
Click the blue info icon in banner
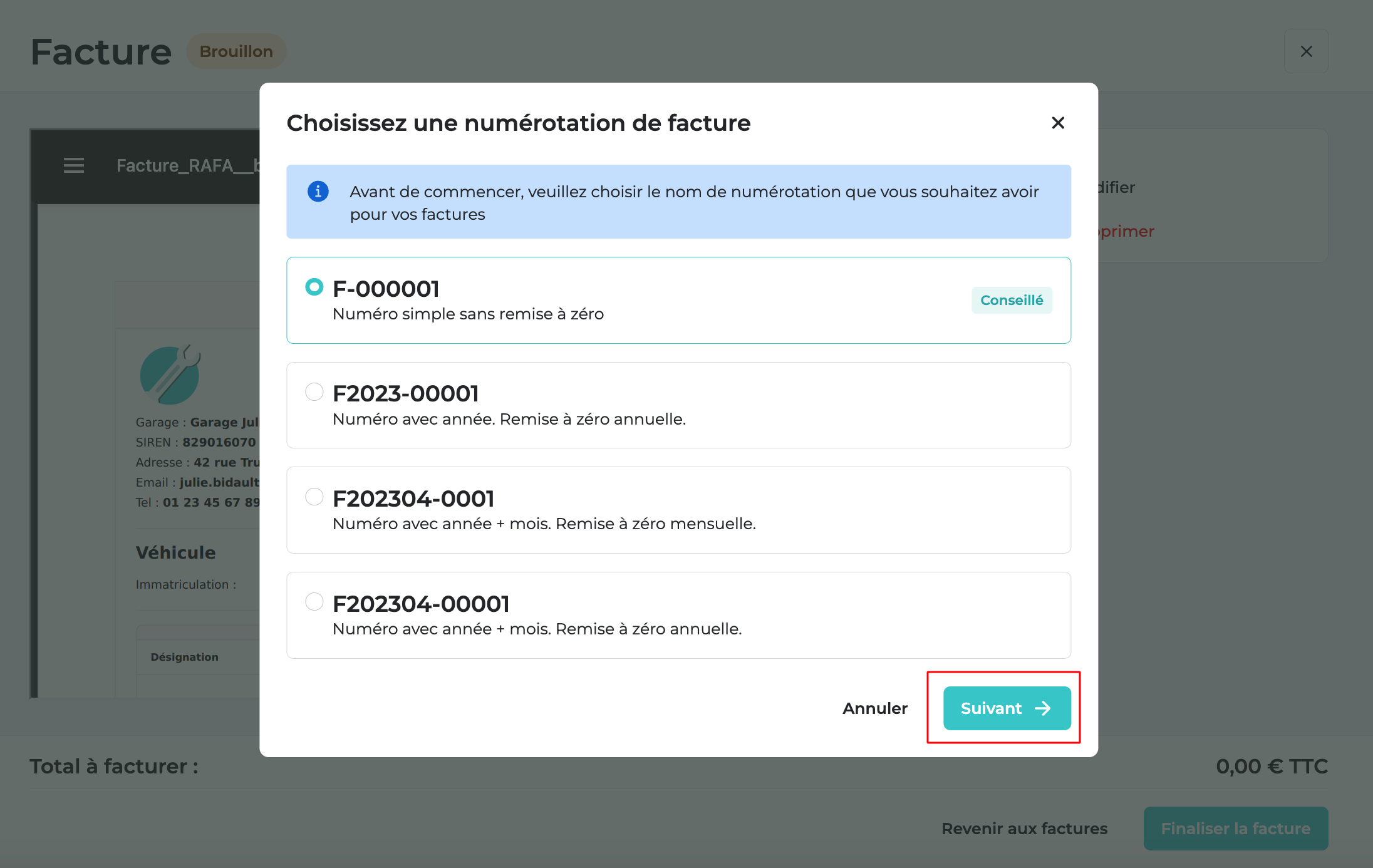tap(318, 191)
